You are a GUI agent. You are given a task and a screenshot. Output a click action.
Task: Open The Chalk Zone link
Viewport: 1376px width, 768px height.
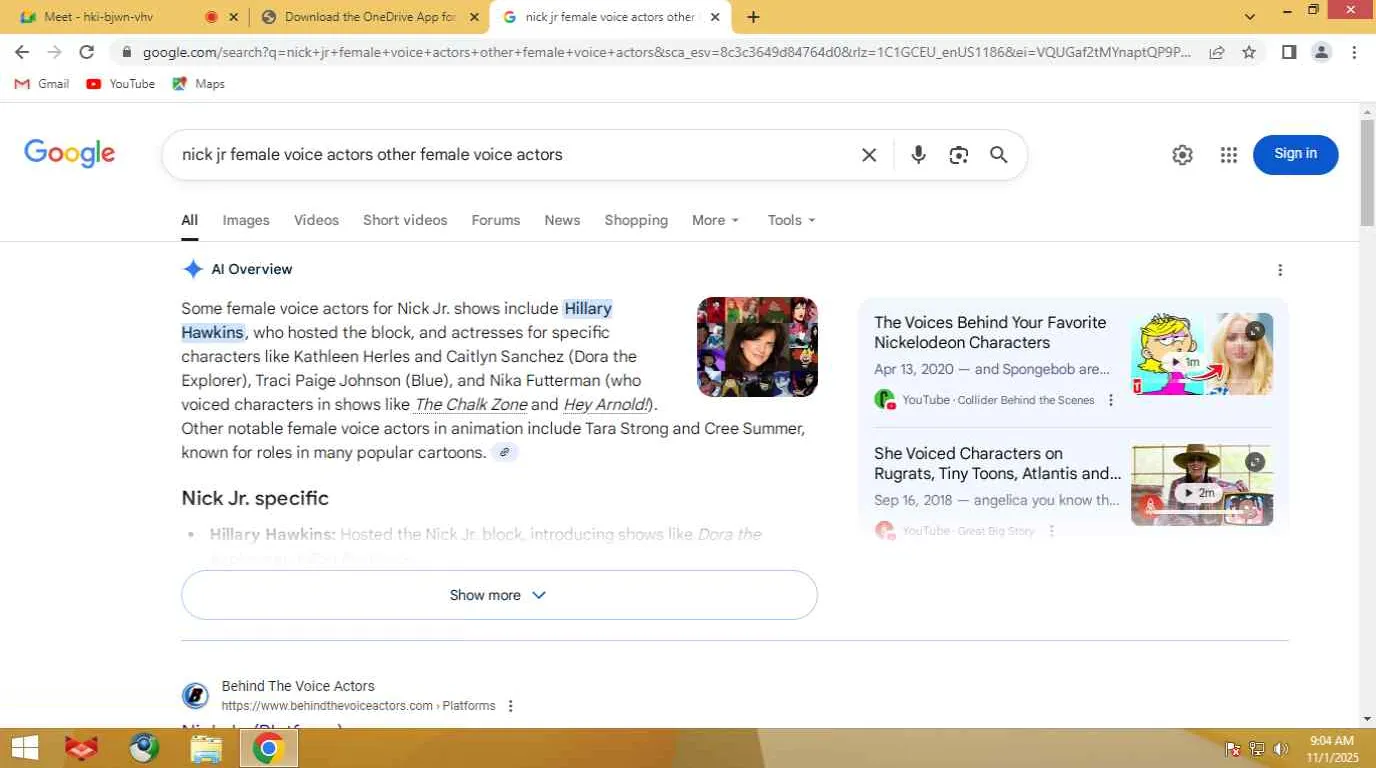click(x=470, y=405)
